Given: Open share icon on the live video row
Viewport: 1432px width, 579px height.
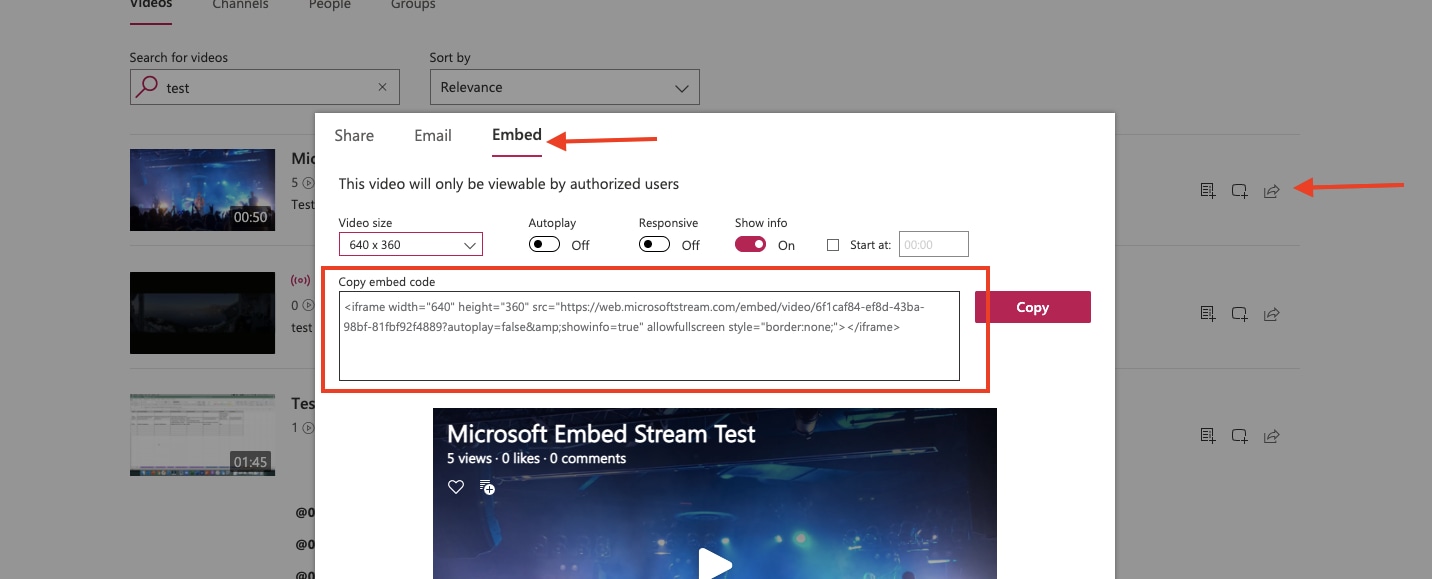Looking at the screenshot, I should pos(1271,314).
